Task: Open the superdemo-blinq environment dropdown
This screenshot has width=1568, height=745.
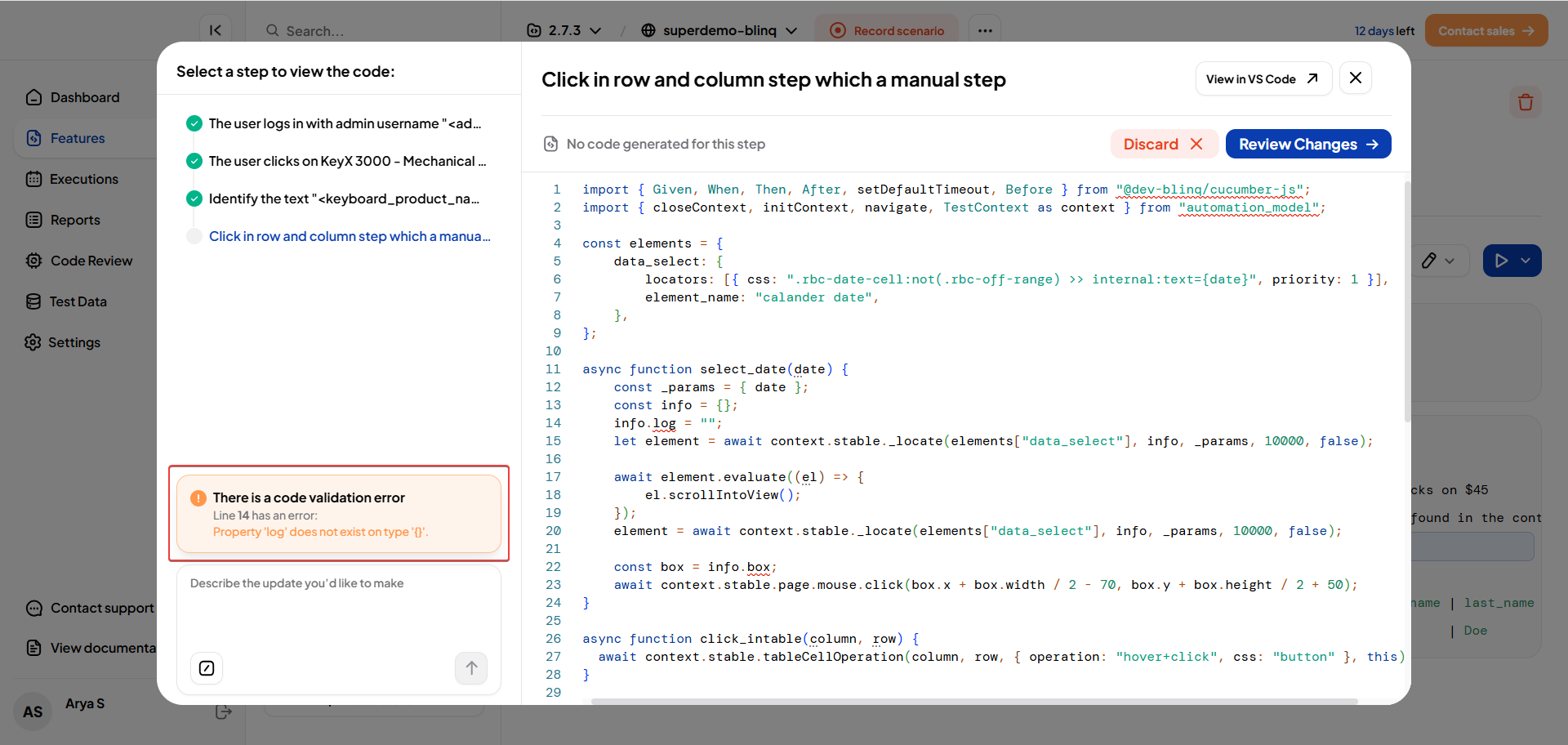Action: [x=719, y=30]
